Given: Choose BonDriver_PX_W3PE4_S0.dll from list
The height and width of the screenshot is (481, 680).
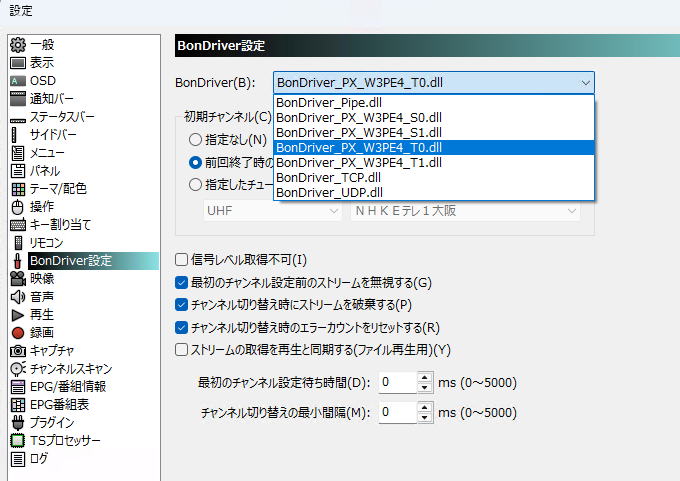Looking at the screenshot, I should (x=359, y=117).
